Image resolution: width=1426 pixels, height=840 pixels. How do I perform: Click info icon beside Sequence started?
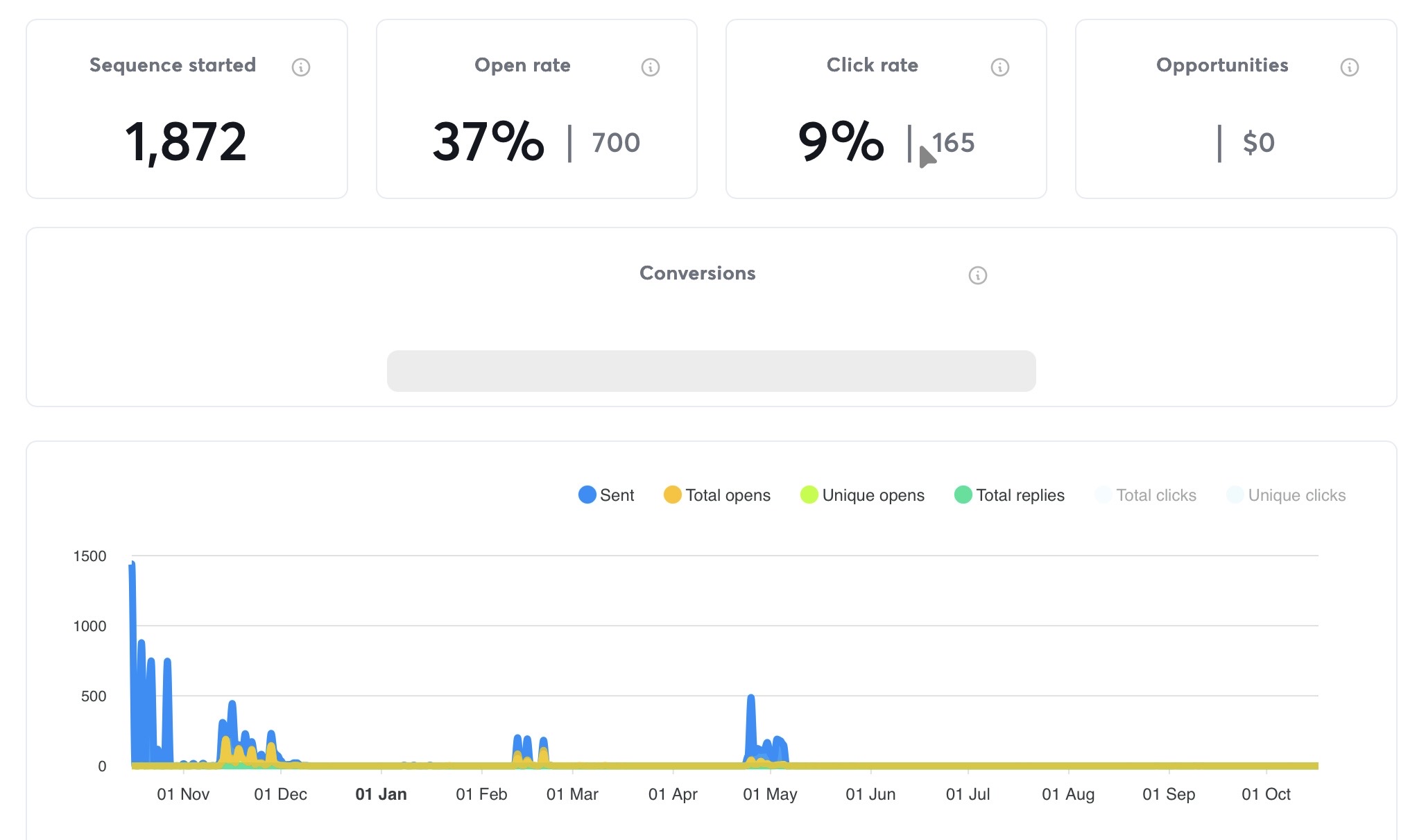(300, 67)
